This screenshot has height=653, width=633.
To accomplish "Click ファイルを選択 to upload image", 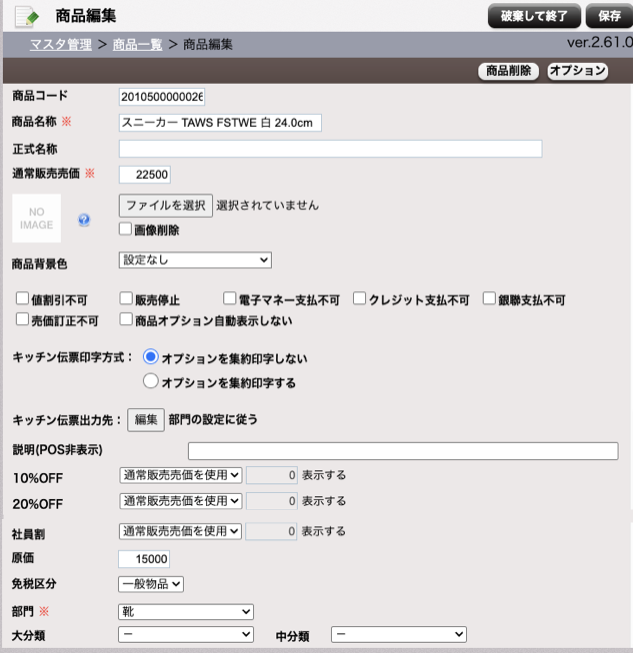I will tap(166, 205).
